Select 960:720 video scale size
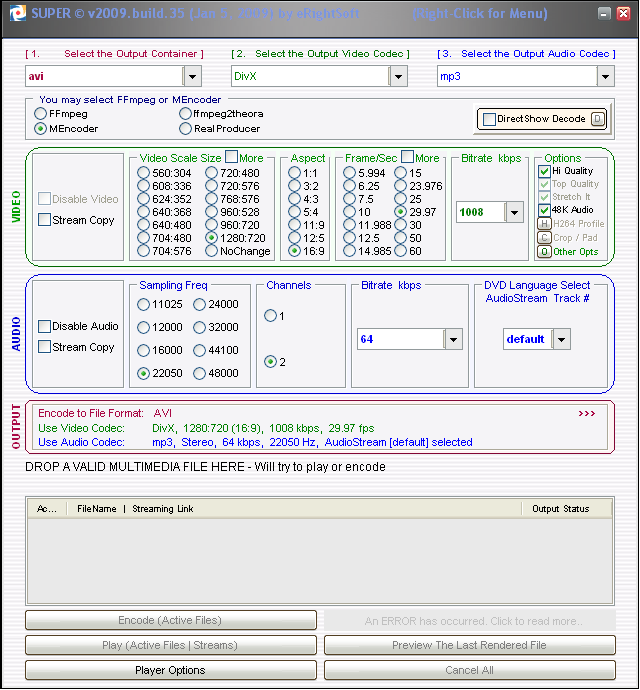The width and height of the screenshot is (640, 690). click(x=211, y=225)
